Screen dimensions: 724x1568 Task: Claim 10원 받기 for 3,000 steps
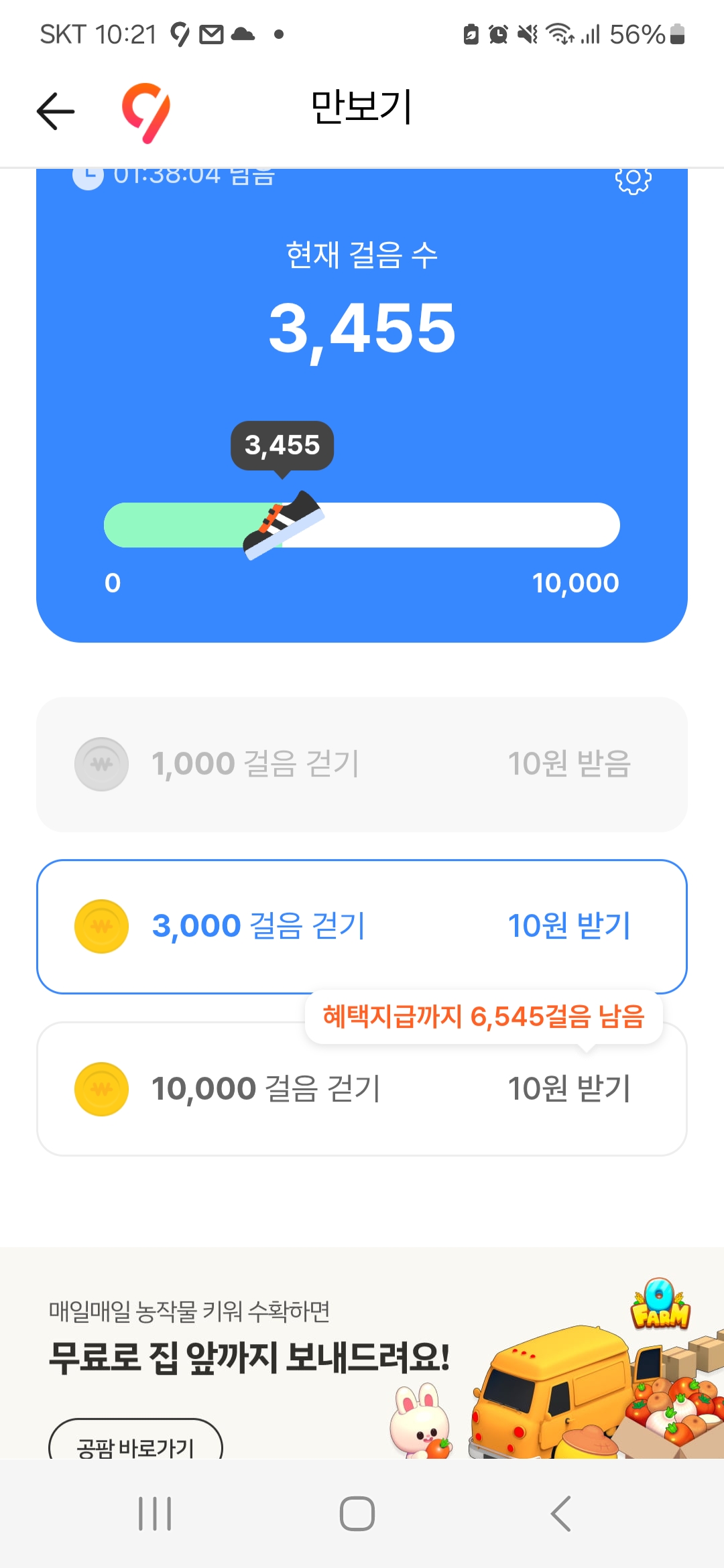(x=569, y=926)
